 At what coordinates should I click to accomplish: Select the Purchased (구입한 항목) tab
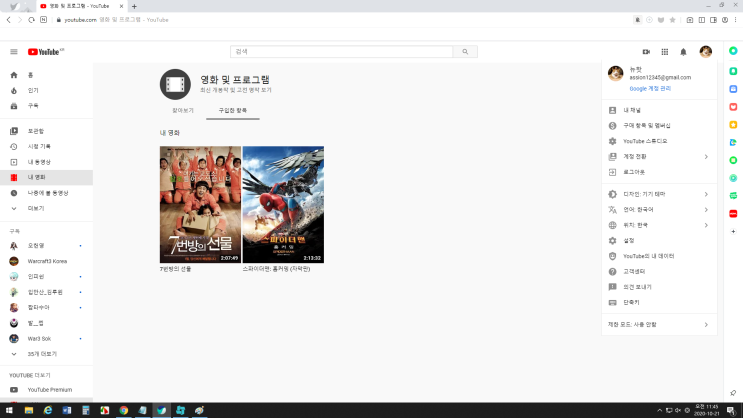233,110
